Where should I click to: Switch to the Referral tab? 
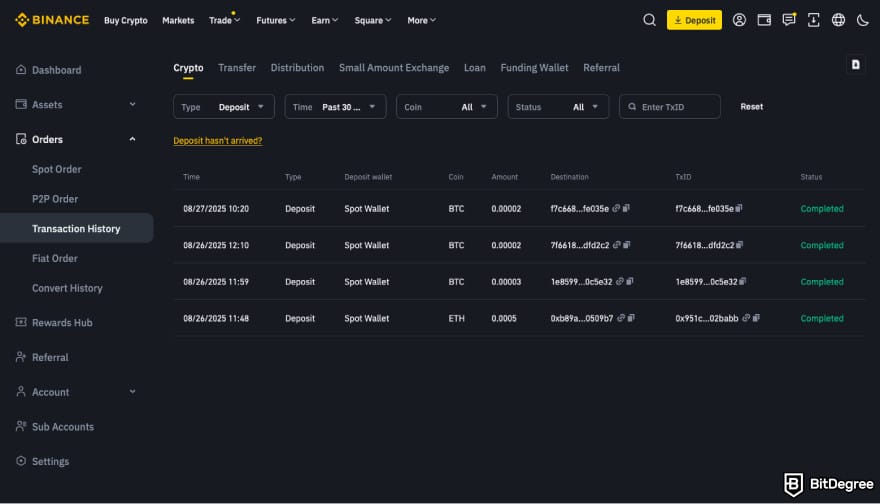[x=602, y=67]
